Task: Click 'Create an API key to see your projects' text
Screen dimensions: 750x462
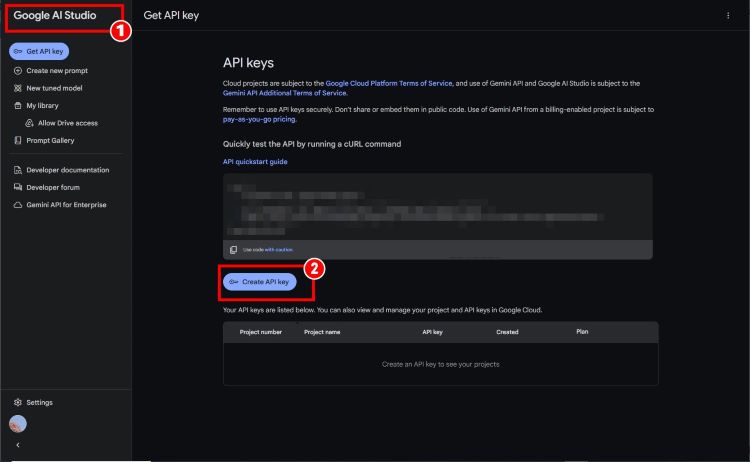Action: coord(440,364)
